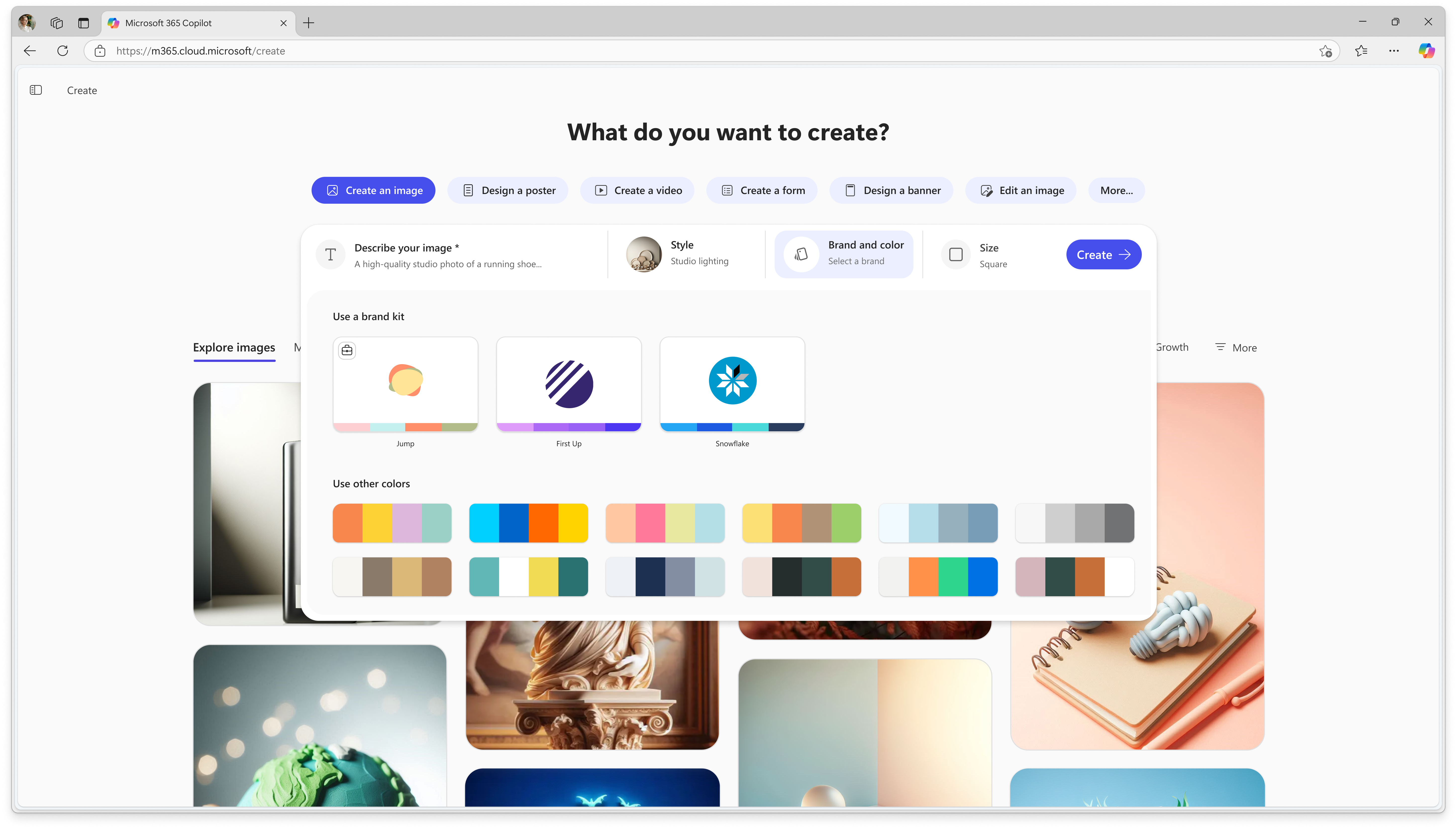Image resolution: width=1456 pixels, height=829 pixels.
Task: Click the briefcase icon on Jump kit
Action: point(347,350)
